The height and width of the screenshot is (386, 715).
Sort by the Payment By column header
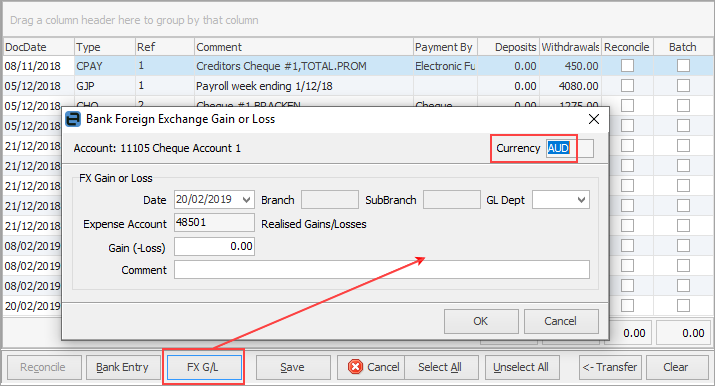click(445, 47)
